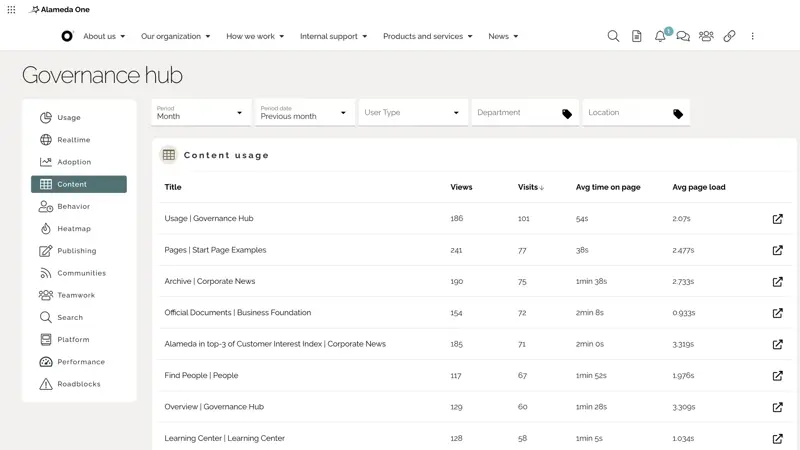
Task: Open Heatmap section in sidebar
Action: (79, 229)
